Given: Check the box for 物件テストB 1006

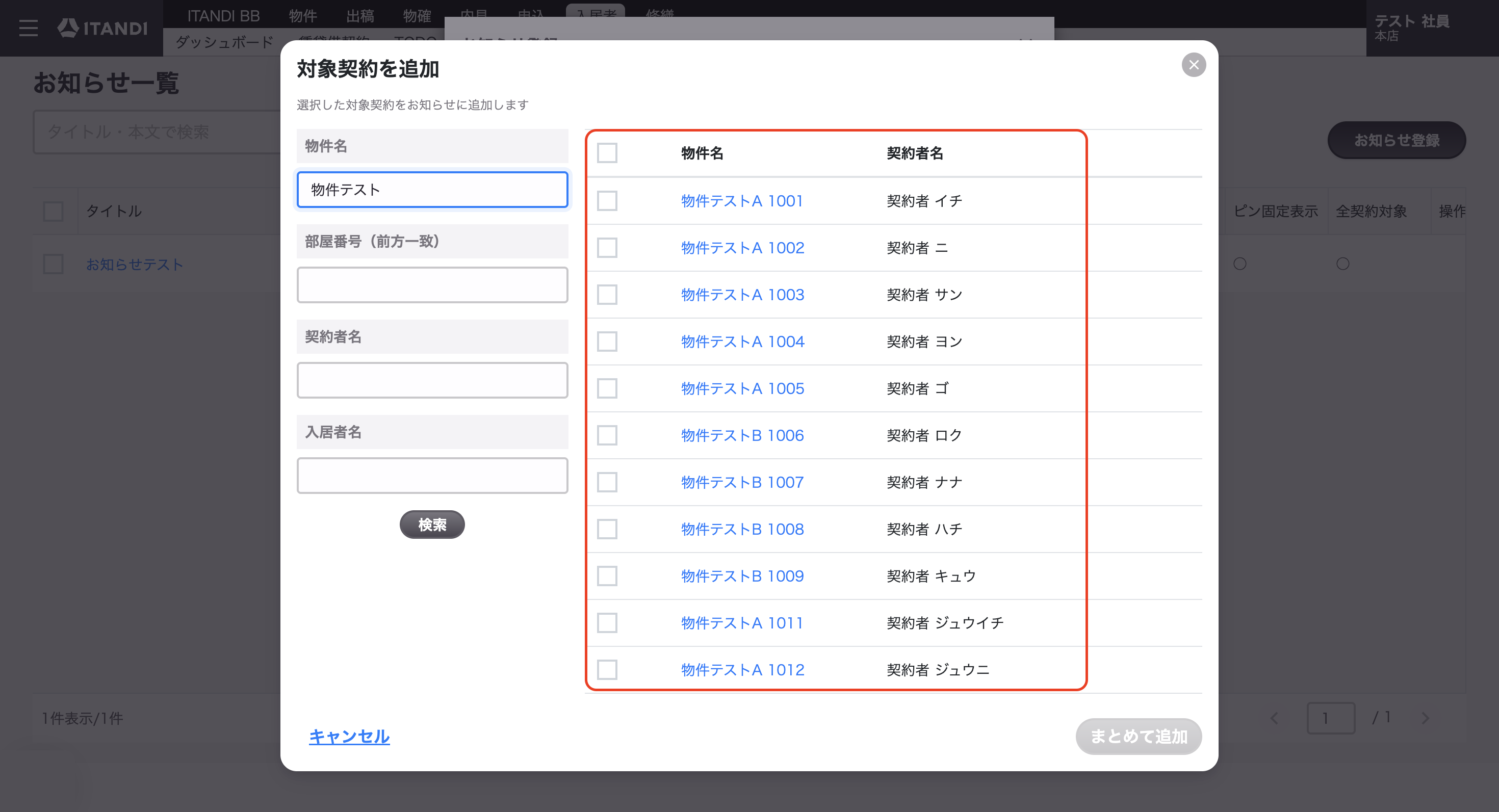Looking at the screenshot, I should click(607, 435).
